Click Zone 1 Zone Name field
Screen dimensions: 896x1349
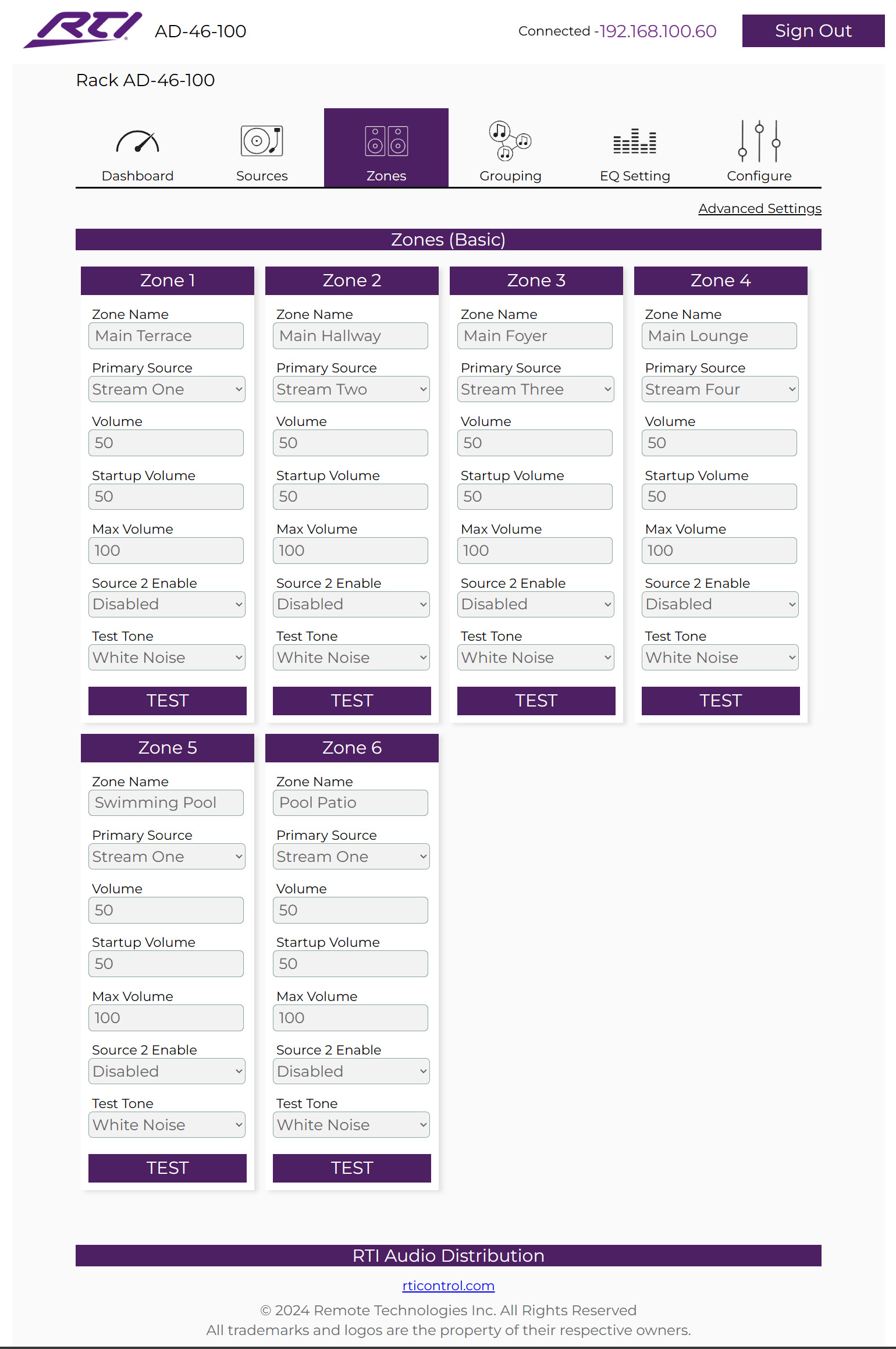click(x=166, y=336)
